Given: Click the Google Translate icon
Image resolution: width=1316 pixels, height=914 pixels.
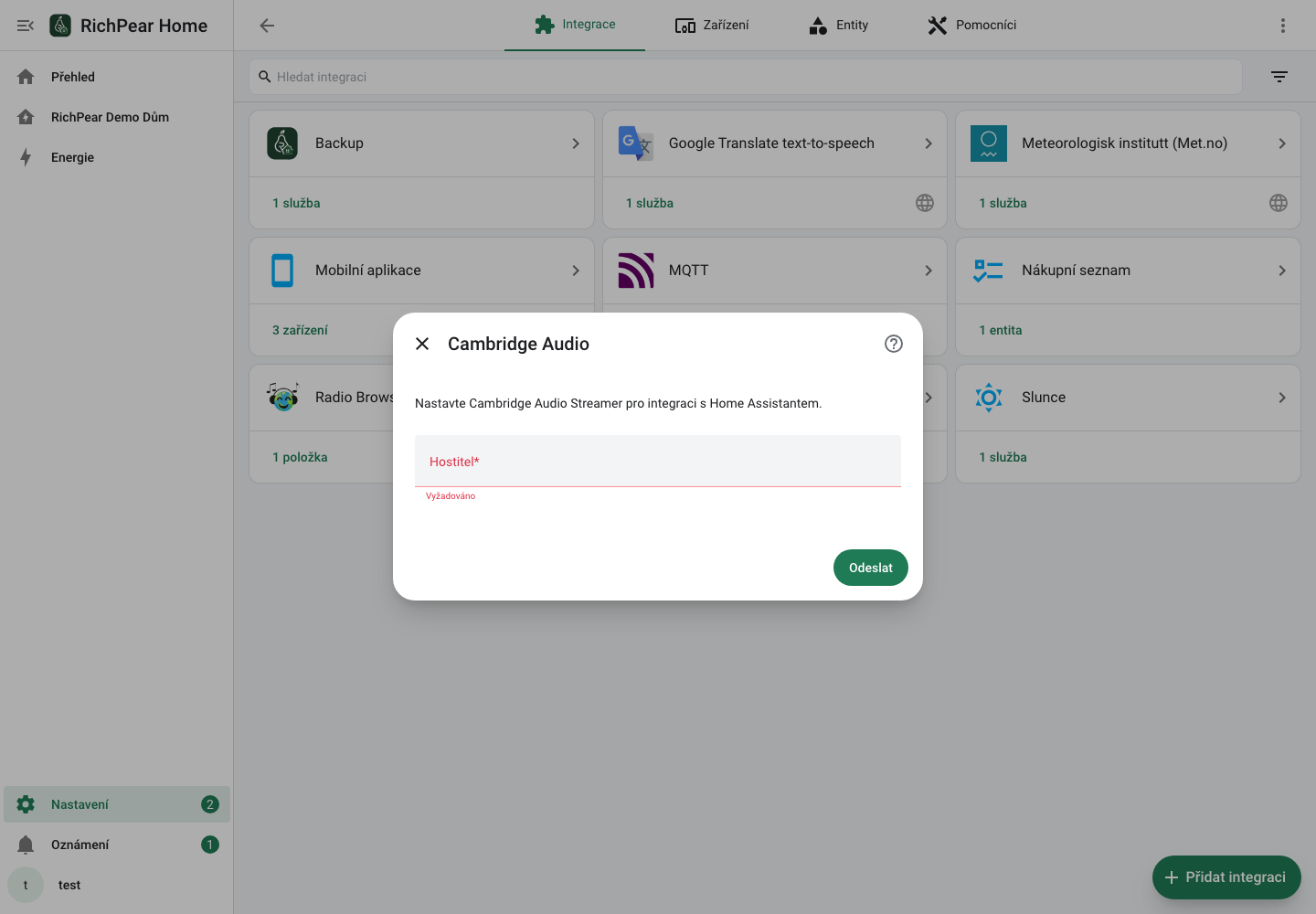Looking at the screenshot, I should (x=636, y=143).
